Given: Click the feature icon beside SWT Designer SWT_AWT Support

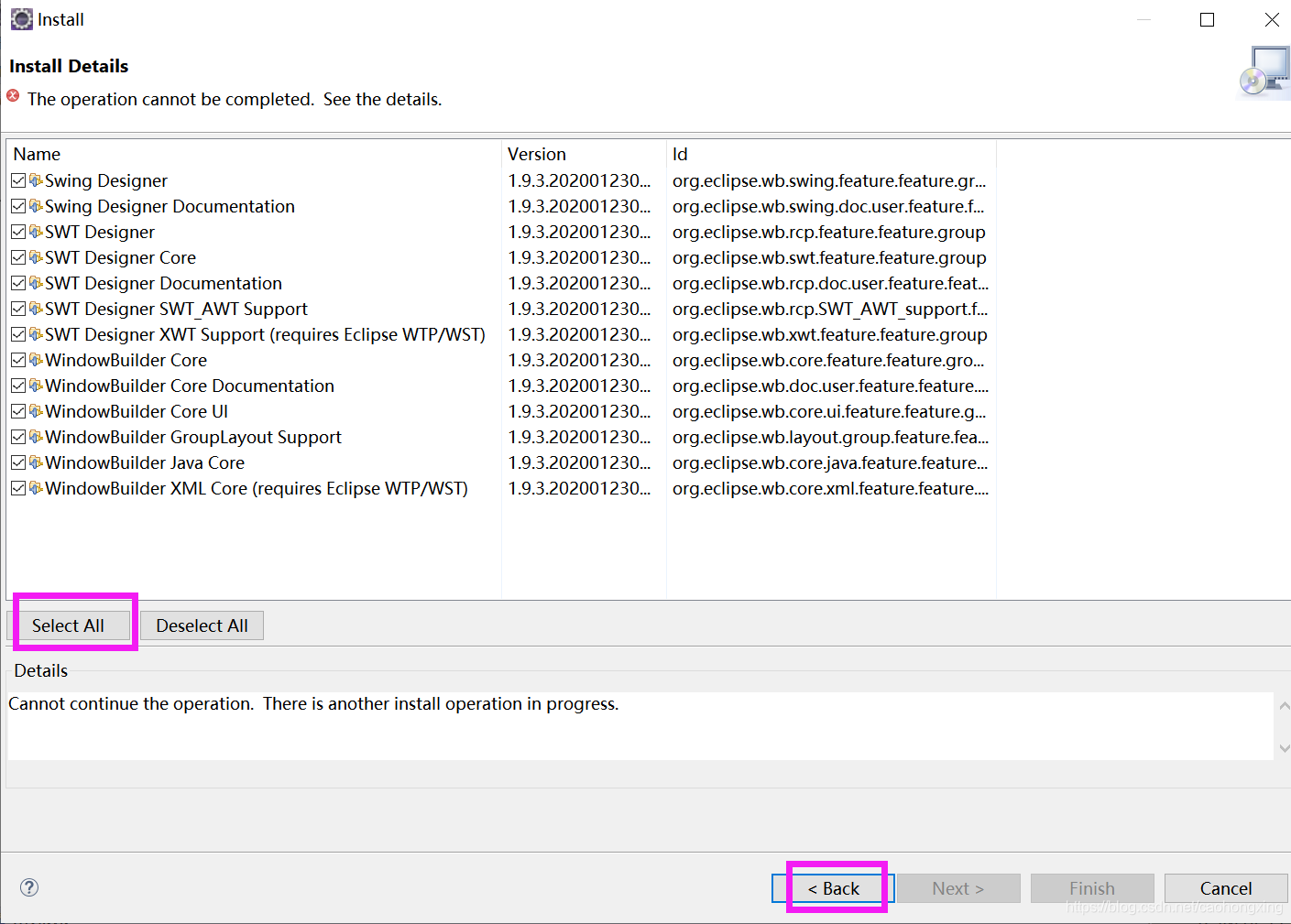Looking at the screenshot, I should pyautogui.click(x=36, y=309).
